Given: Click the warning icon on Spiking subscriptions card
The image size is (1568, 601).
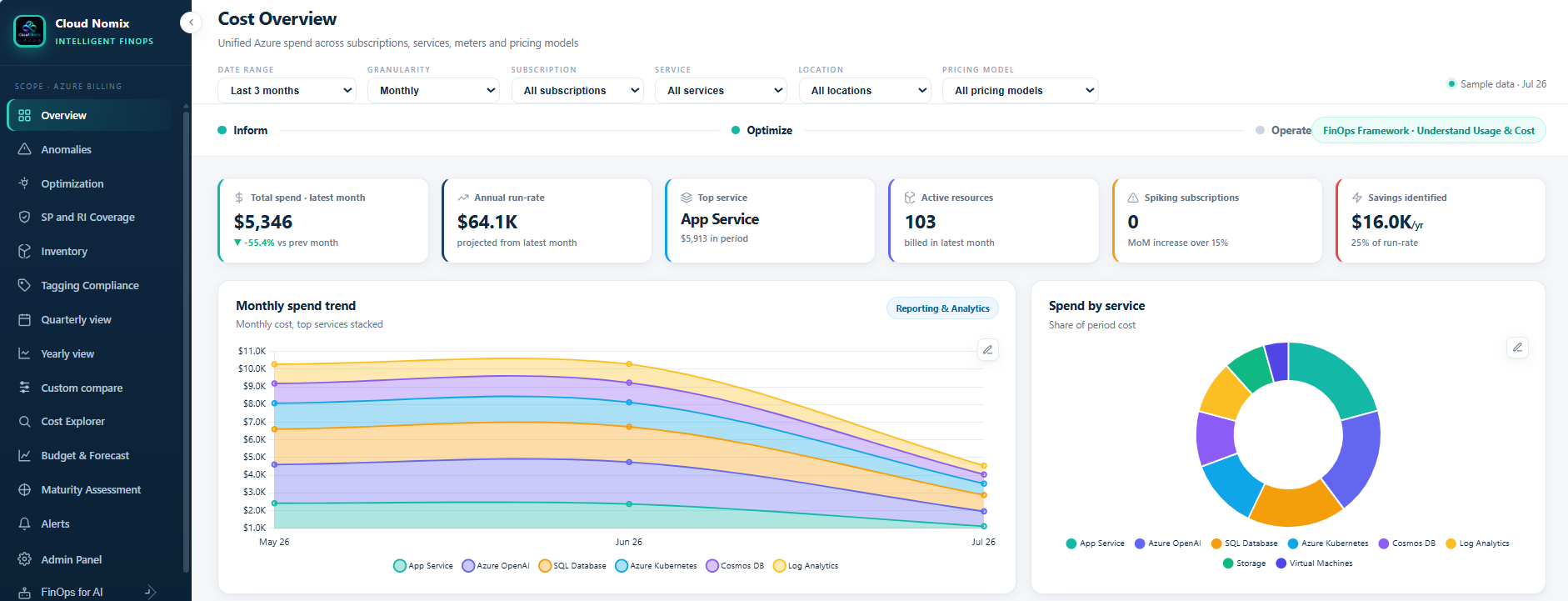Looking at the screenshot, I should [1133, 198].
